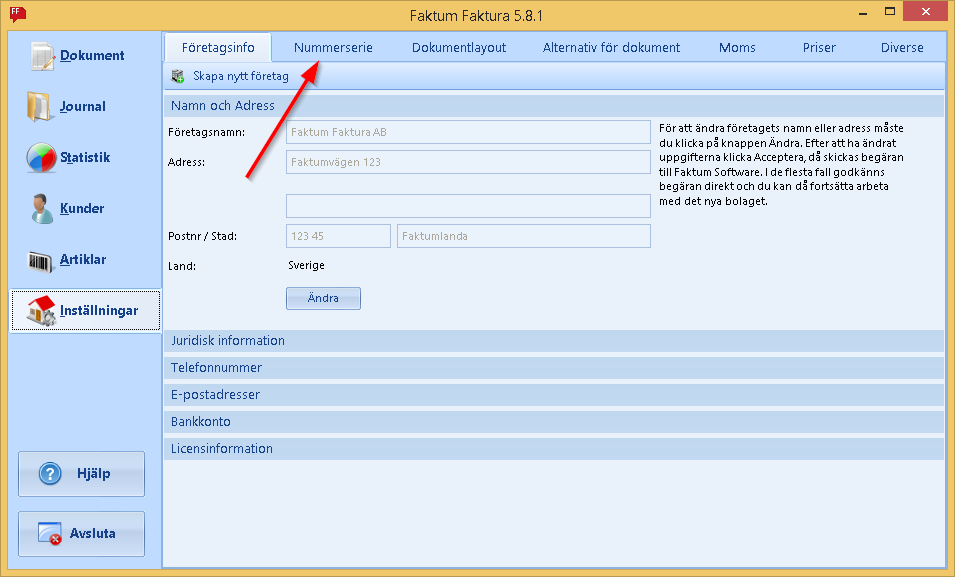Image resolution: width=955 pixels, height=577 pixels.
Task: Click the Adress field with Faktumvägen 123
Action: pyautogui.click(x=468, y=162)
